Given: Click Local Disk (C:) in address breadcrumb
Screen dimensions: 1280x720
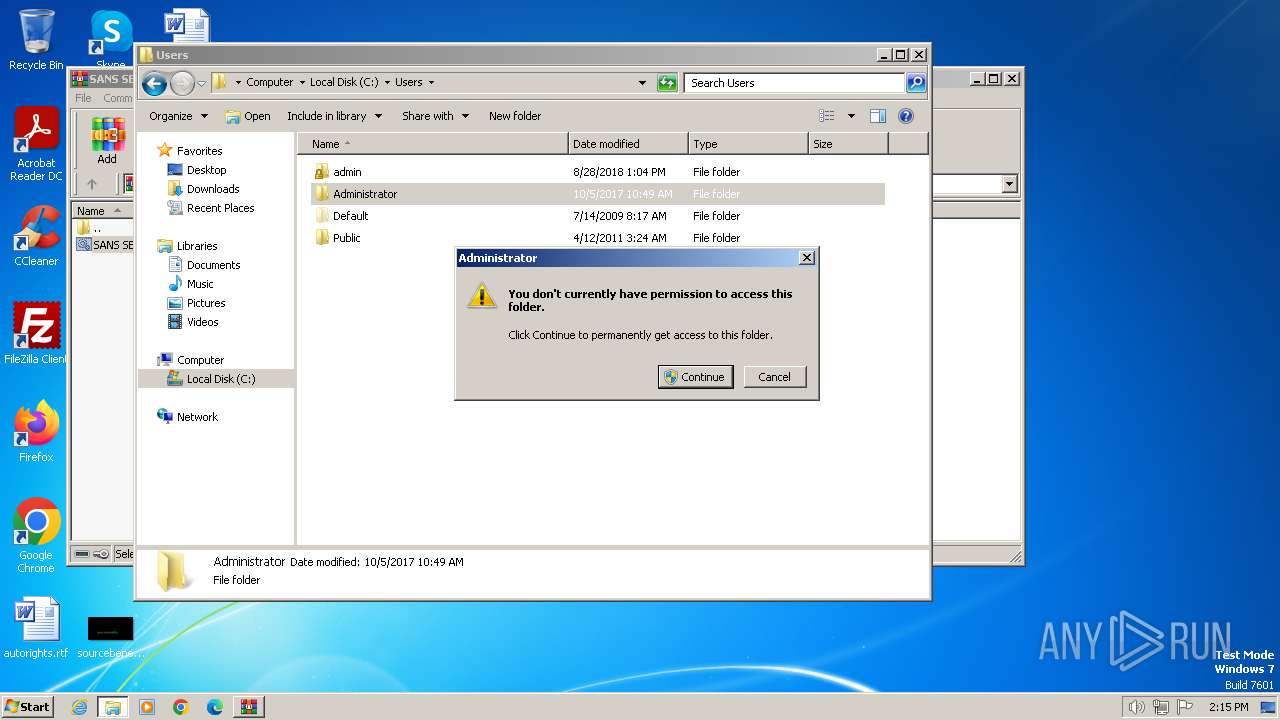Looking at the screenshot, I should [344, 83].
